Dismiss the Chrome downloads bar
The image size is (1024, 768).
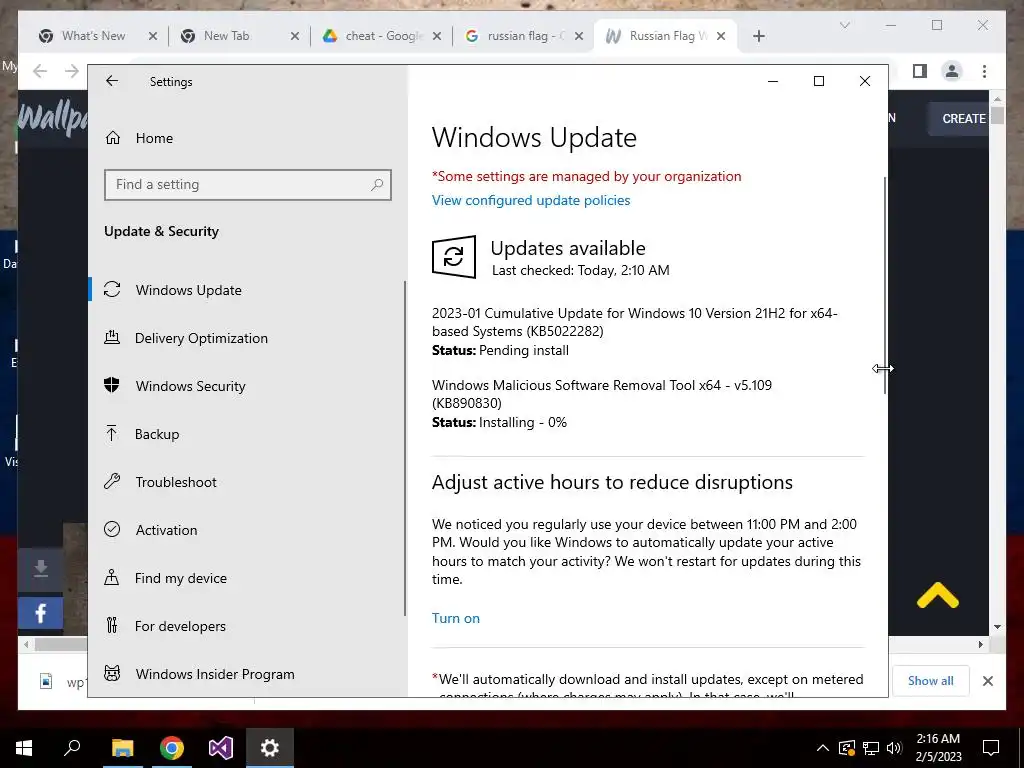pos(987,681)
